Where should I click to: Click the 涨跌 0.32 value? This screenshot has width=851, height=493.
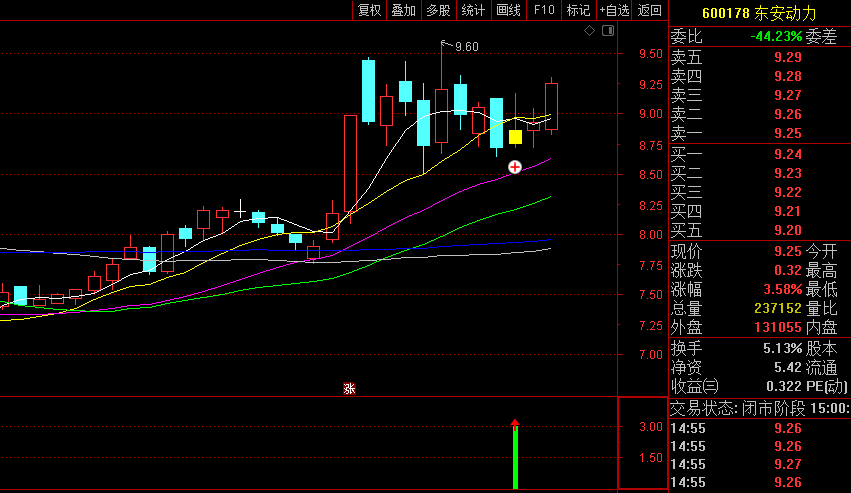788,270
